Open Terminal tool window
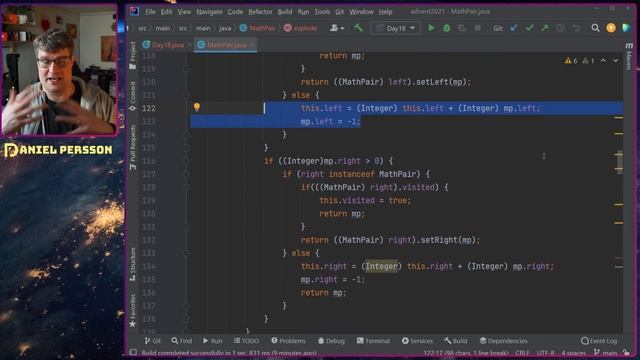Image resolution: width=640 pixels, height=360 pixels. tap(373, 340)
